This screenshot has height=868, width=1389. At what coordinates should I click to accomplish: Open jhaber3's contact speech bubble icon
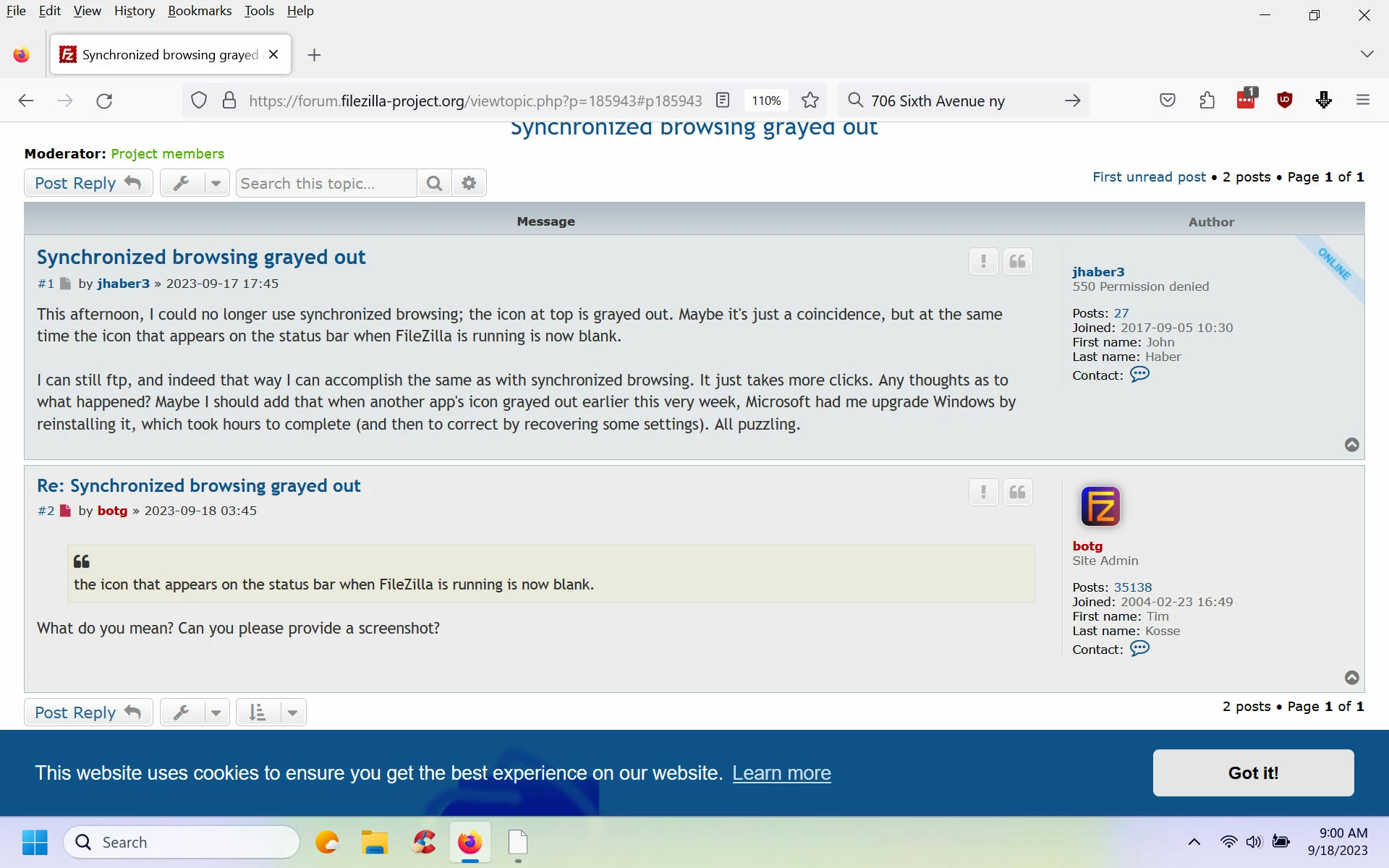click(1139, 375)
